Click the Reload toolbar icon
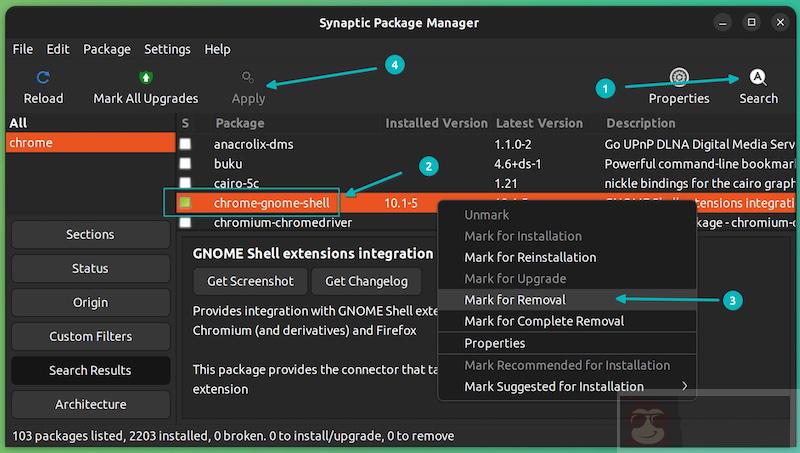Image resolution: width=800 pixels, height=453 pixels. click(x=43, y=77)
